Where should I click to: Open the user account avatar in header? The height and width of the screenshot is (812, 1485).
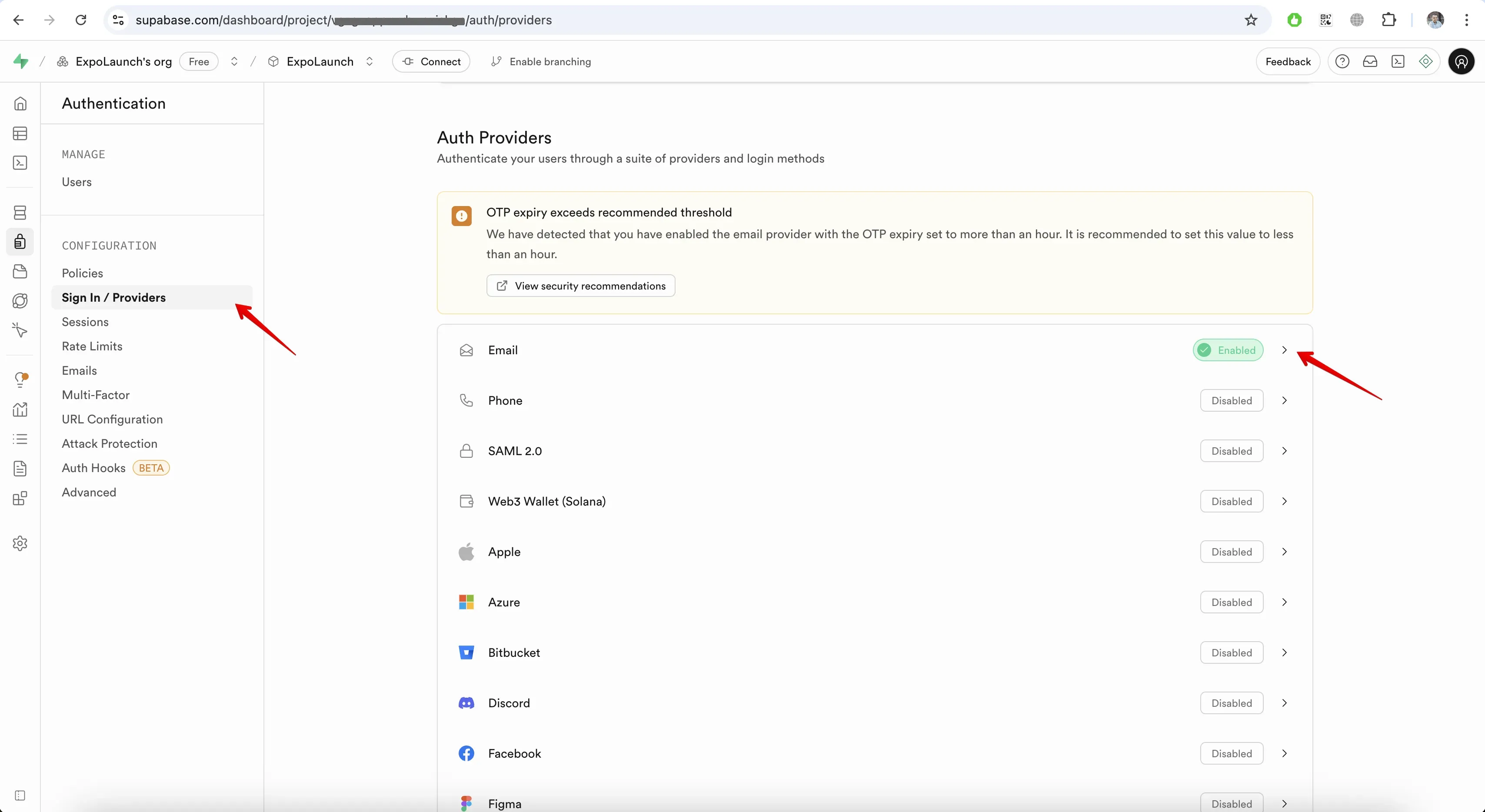click(x=1462, y=62)
